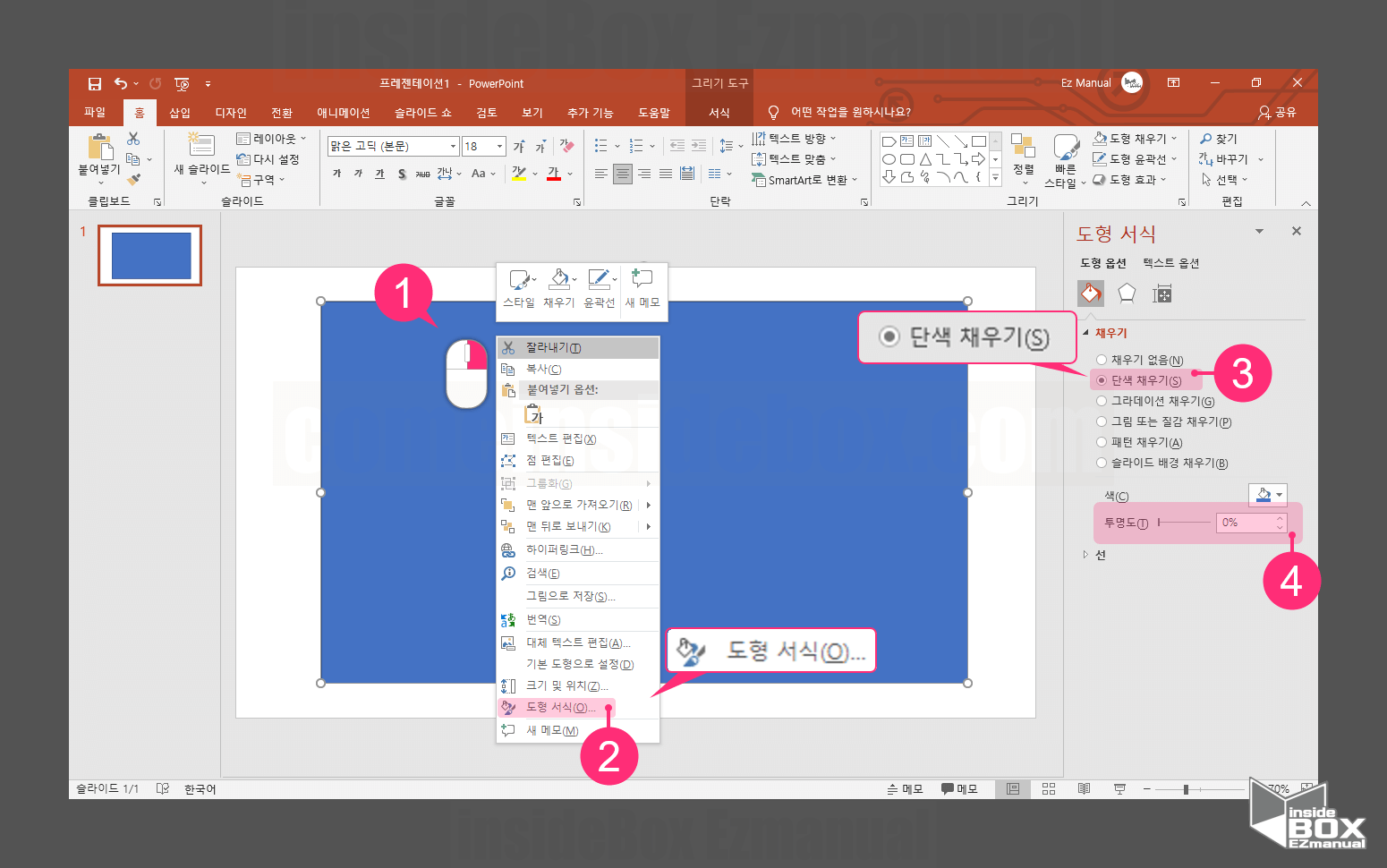The image size is (1387, 868).
Task: Toggle Underline text formatting
Action: pyautogui.click(x=379, y=174)
